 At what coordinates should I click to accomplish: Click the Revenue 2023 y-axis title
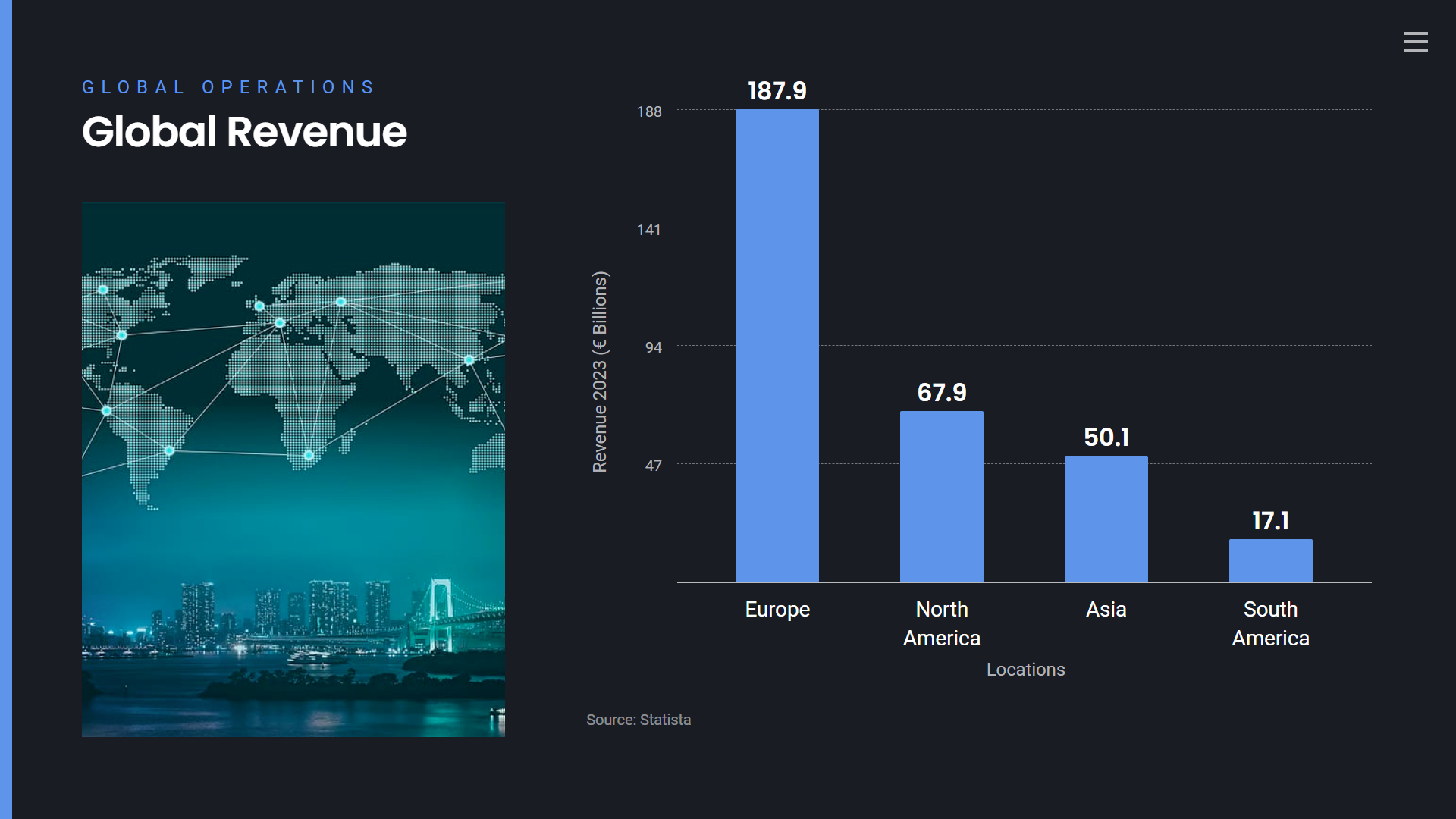(600, 372)
